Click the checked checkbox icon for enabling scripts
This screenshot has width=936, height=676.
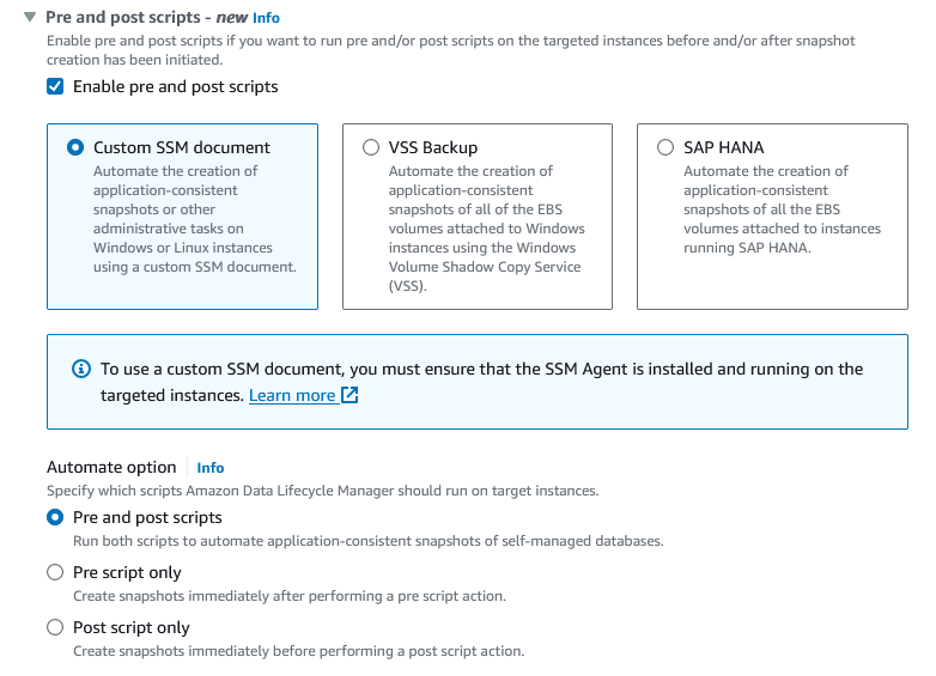coord(53,86)
